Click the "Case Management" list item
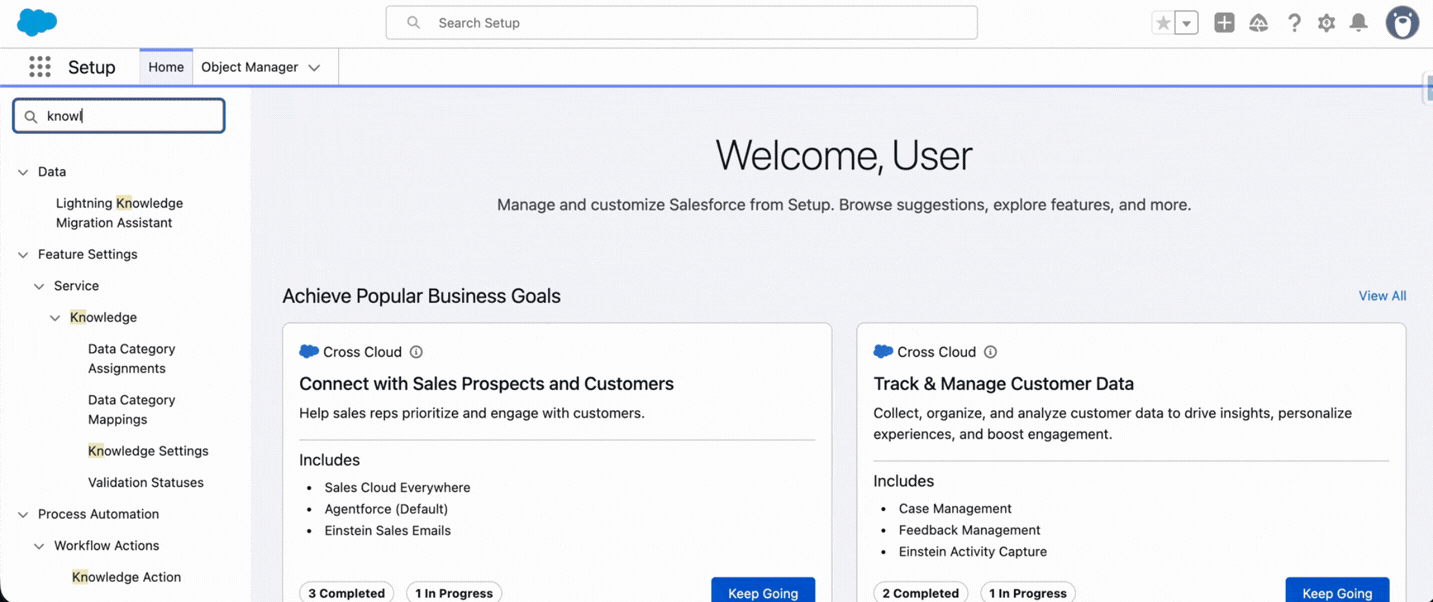Image resolution: width=1433 pixels, height=602 pixels. click(x=955, y=509)
